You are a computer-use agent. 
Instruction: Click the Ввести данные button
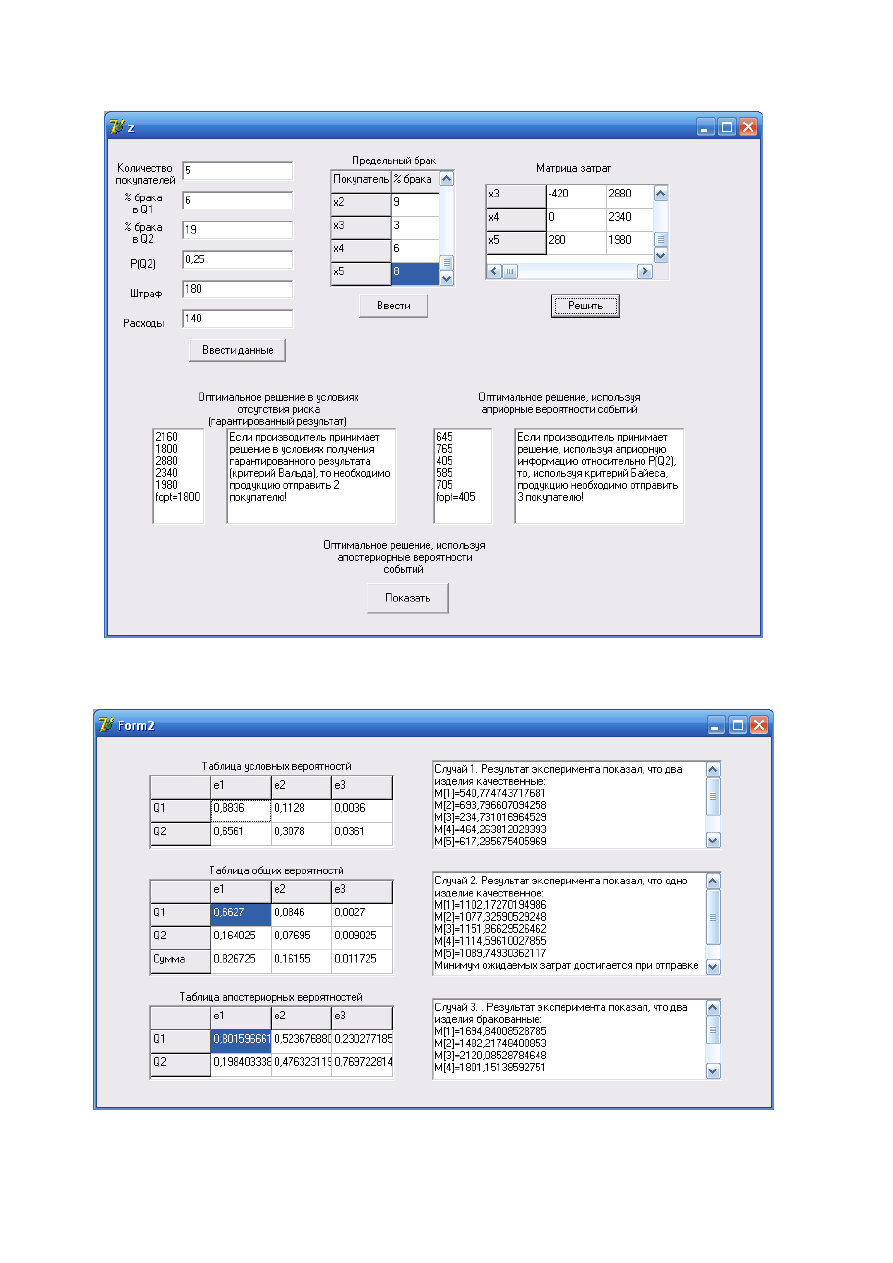238,349
